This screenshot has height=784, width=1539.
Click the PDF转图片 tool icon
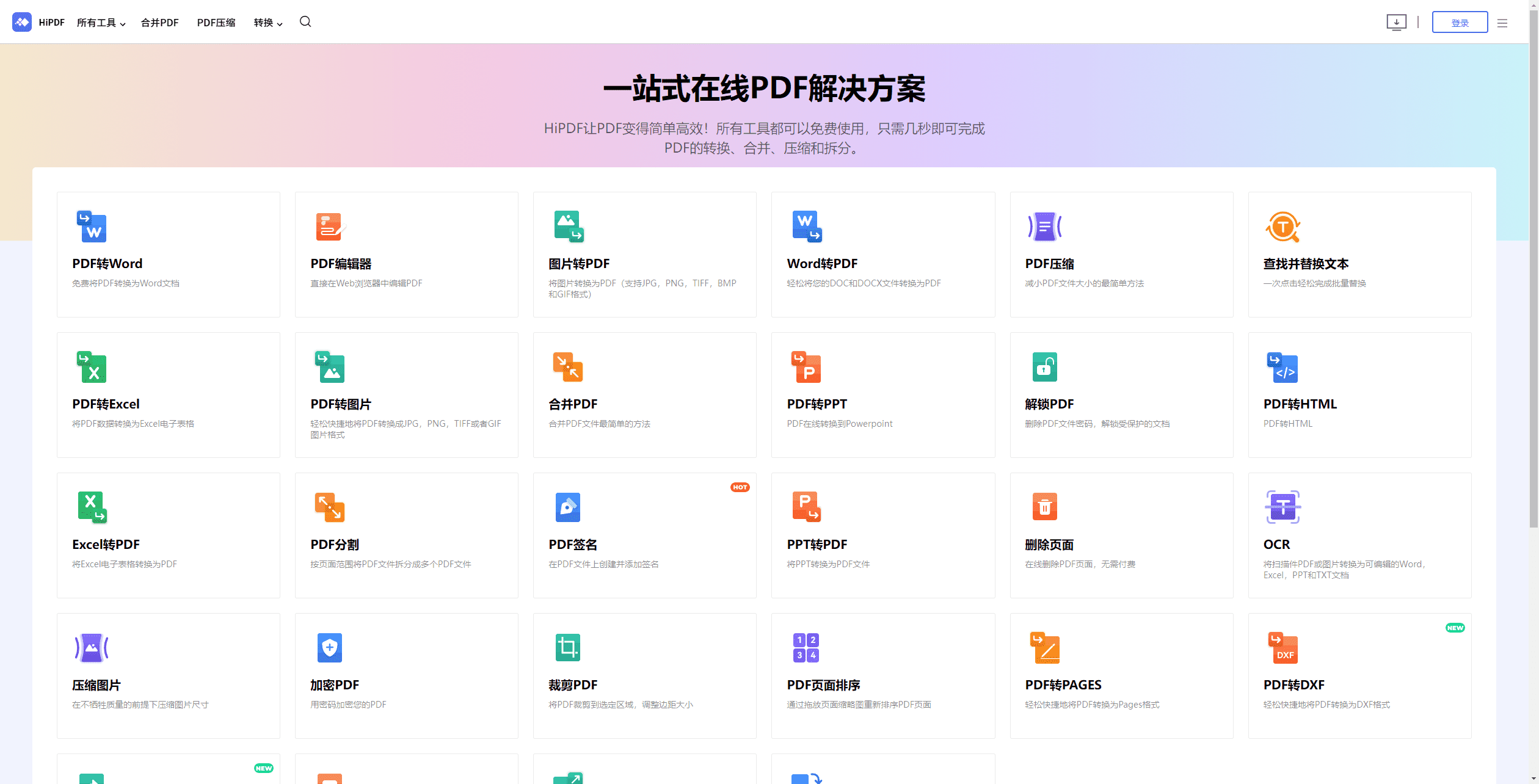330,367
